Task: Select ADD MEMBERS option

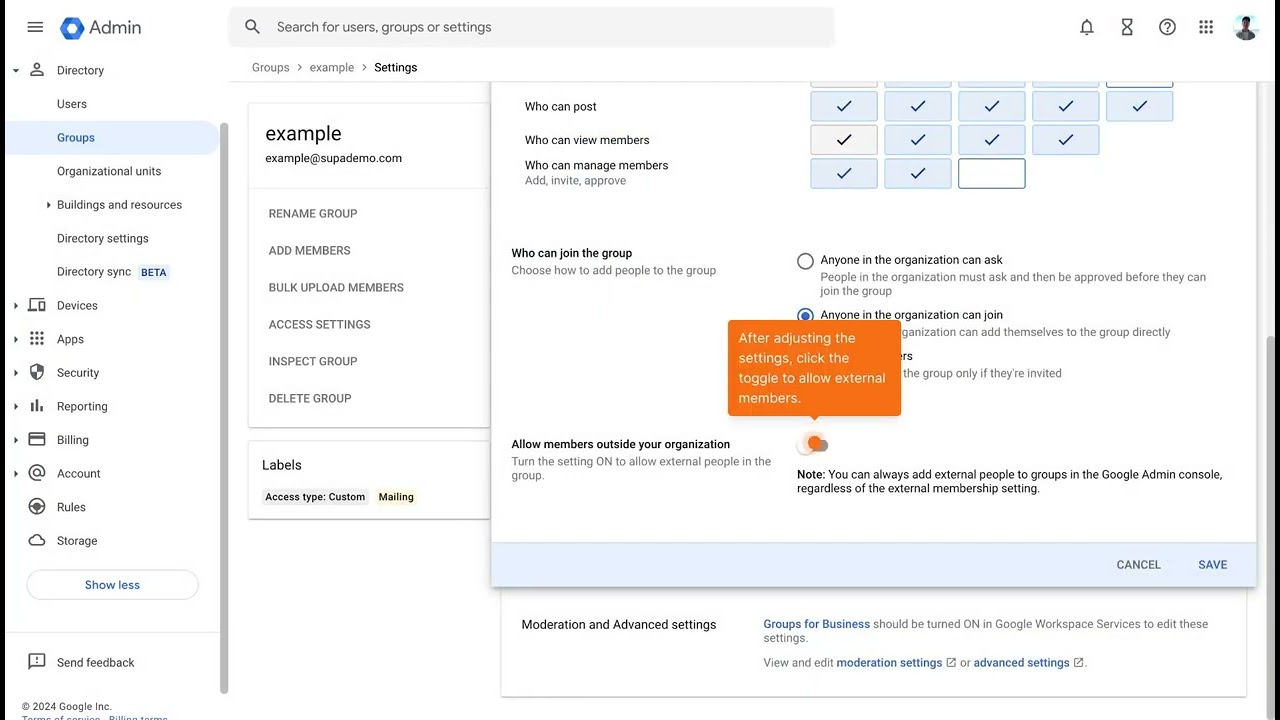Action: pyautogui.click(x=309, y=250)
